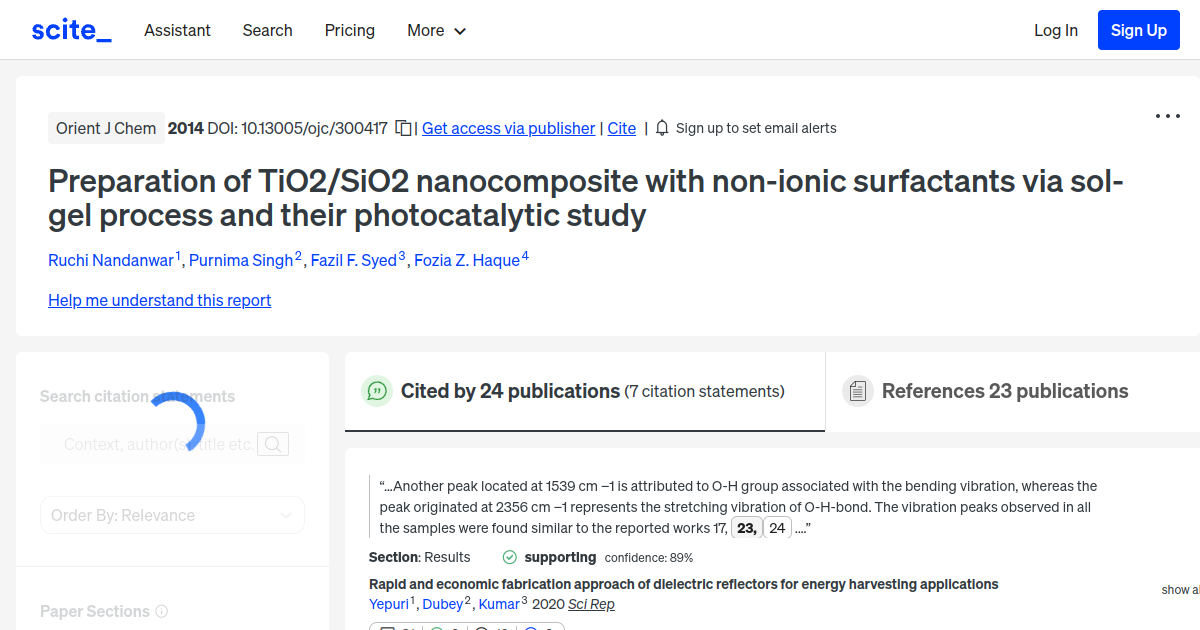Image resolution: width=1200 pixels, height=630 pixels.
Task: Click the document icon beside References
Action: [858, 390]
